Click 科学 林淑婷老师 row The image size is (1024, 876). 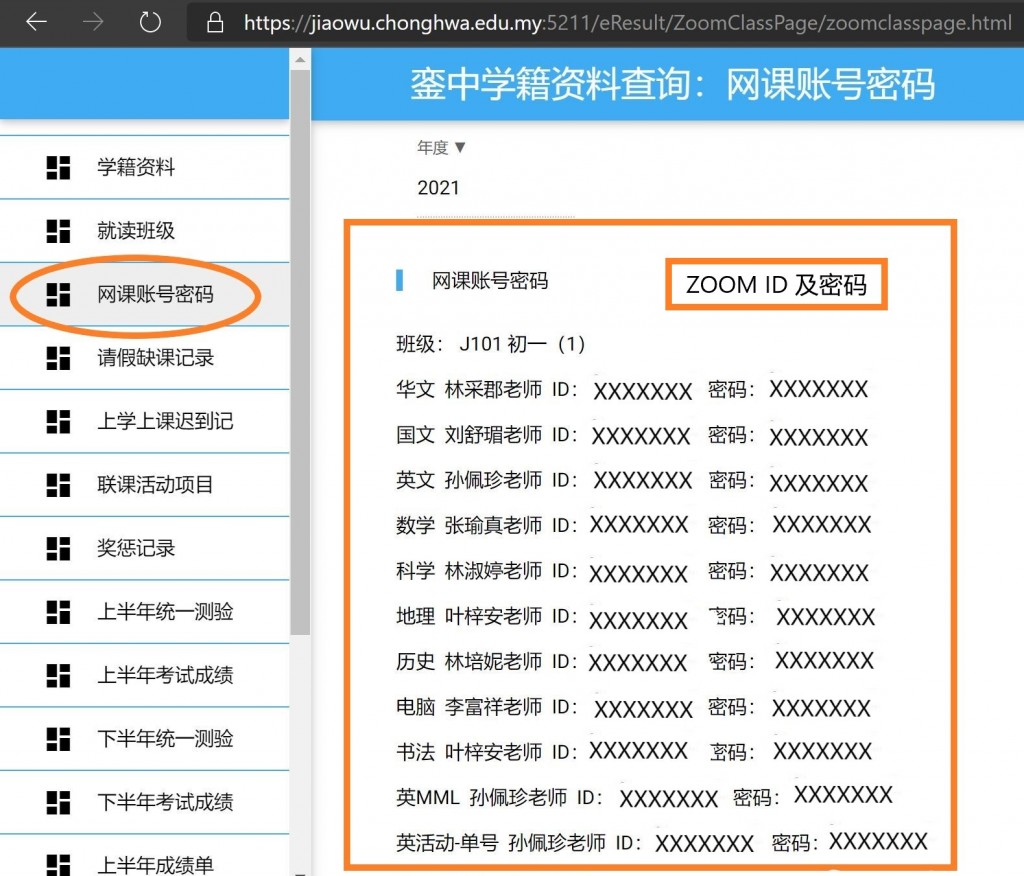(632, 572)
